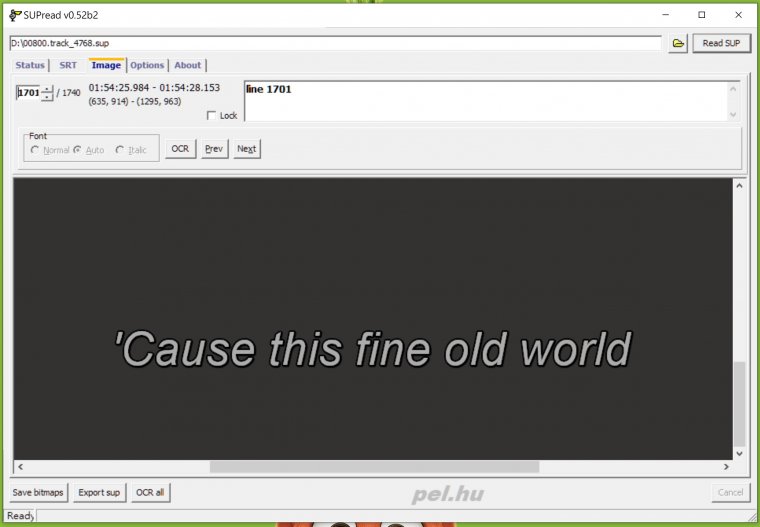Click the file path field with 00800.track_4768.sup
This screenshot has height=527, width=760.
pyautogui.click(x=335, y=43)
